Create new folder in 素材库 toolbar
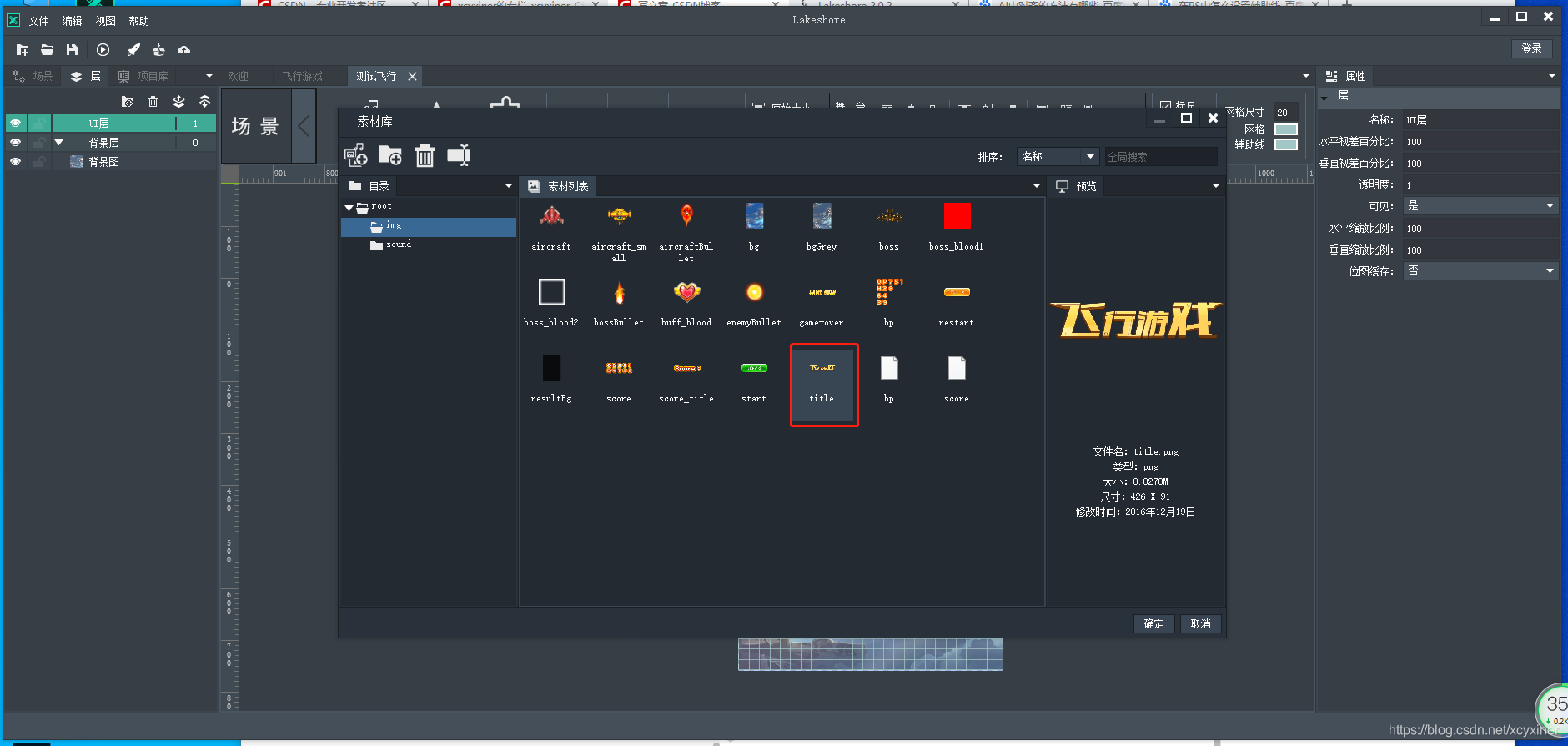This screenshot has width=1568, height=746. point(390,155)
